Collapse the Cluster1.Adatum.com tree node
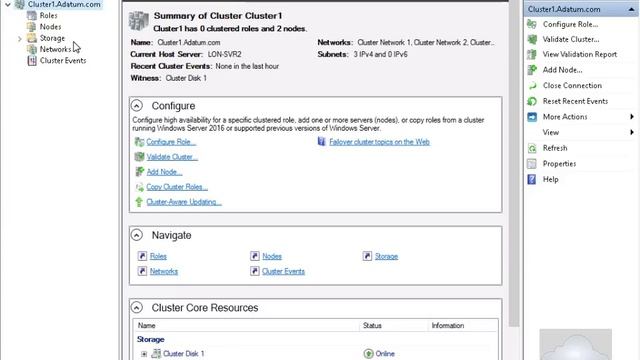 [8, 4]
